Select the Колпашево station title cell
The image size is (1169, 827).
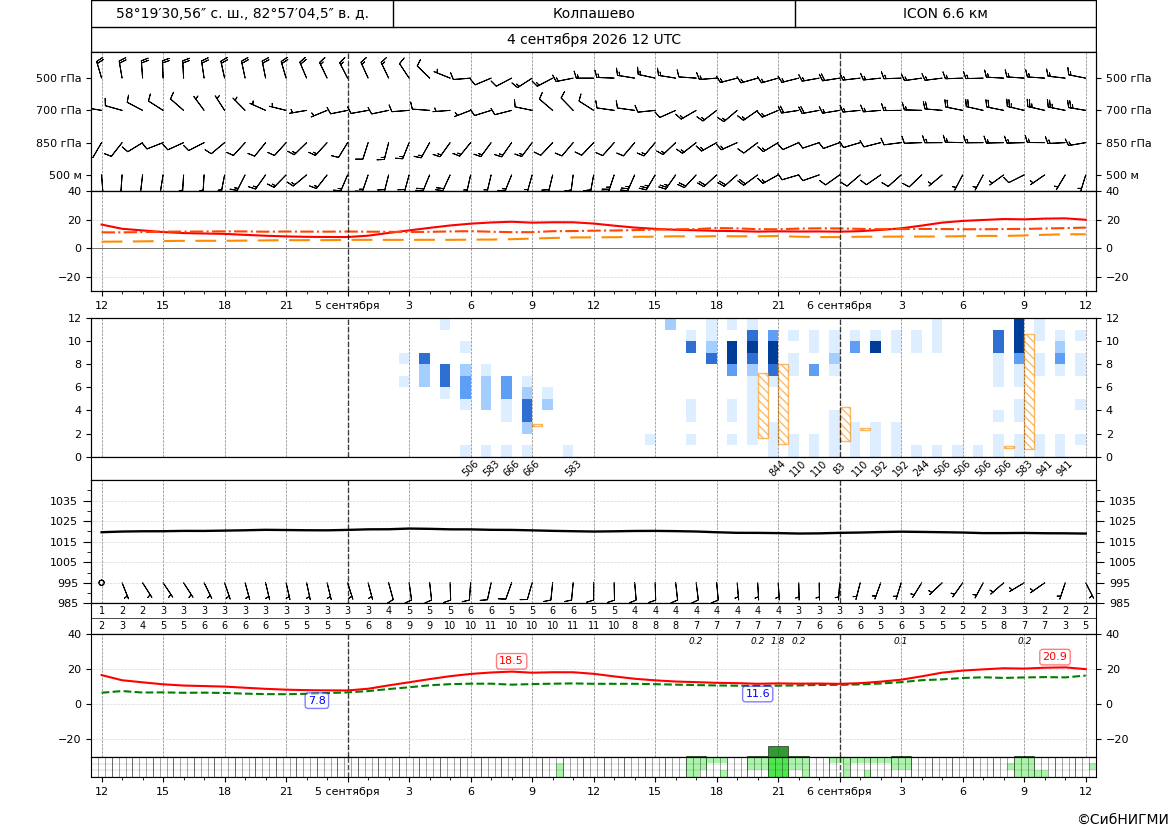(594, 13)
